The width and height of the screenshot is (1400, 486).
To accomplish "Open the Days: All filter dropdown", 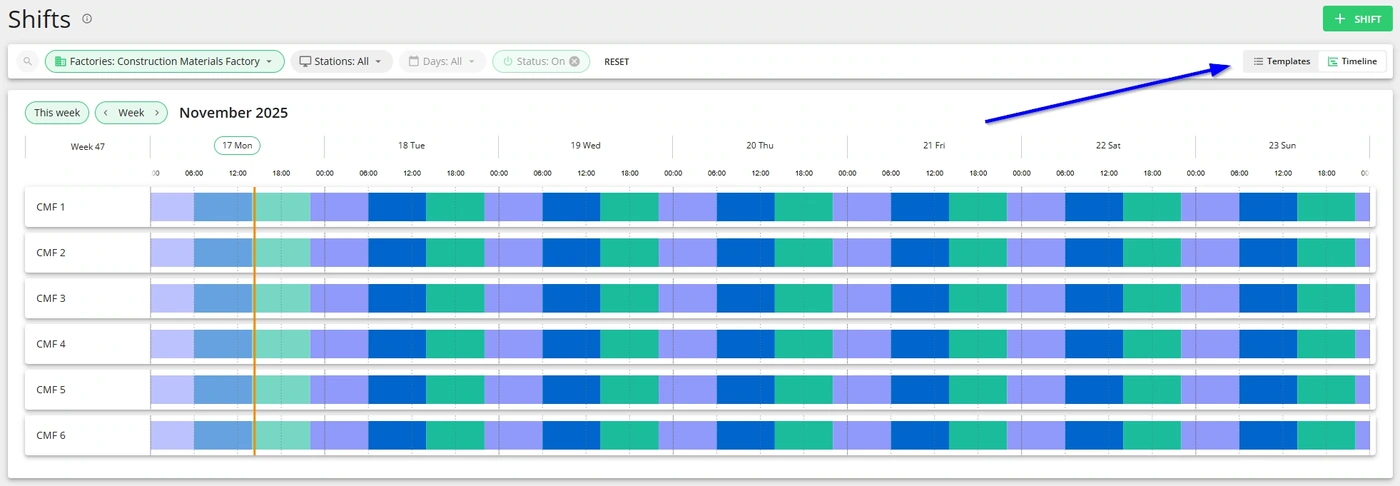I will [443, 61].
